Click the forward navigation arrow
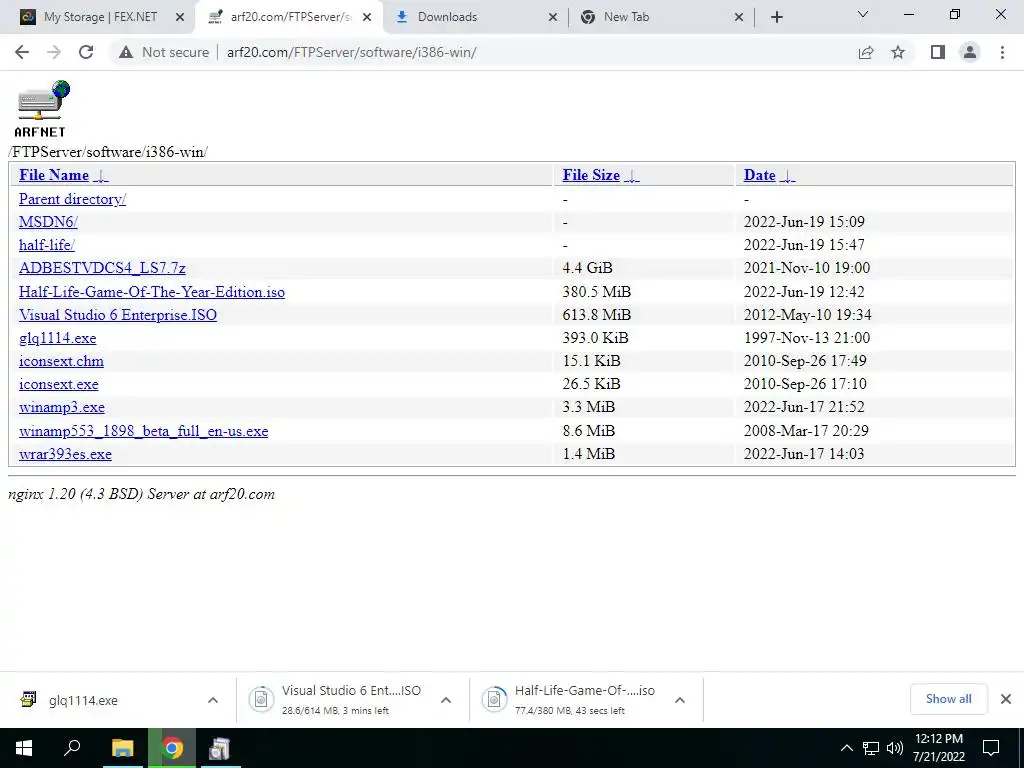 coord(54,52)
